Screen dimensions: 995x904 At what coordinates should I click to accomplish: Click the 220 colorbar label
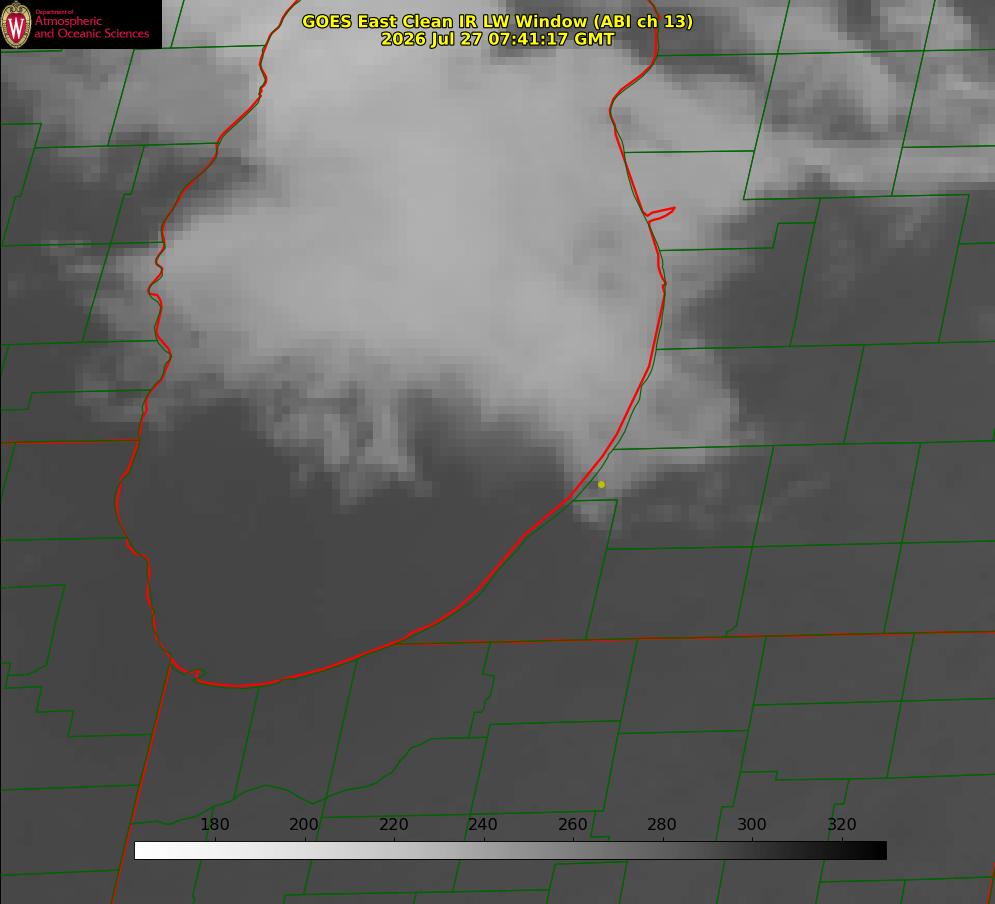393,824
